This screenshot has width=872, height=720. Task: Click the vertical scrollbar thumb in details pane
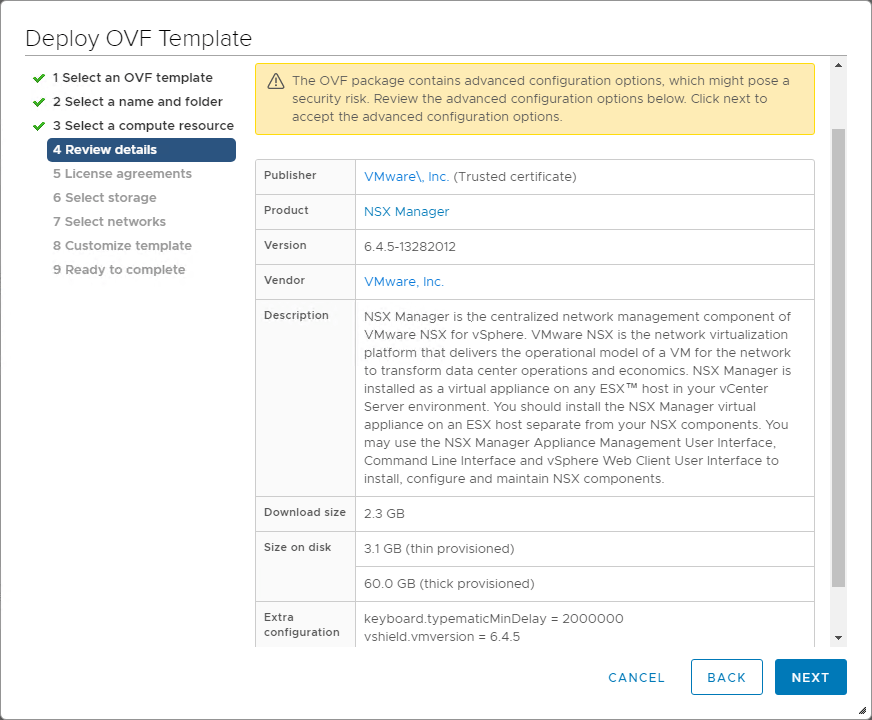[x=839, y=357]
